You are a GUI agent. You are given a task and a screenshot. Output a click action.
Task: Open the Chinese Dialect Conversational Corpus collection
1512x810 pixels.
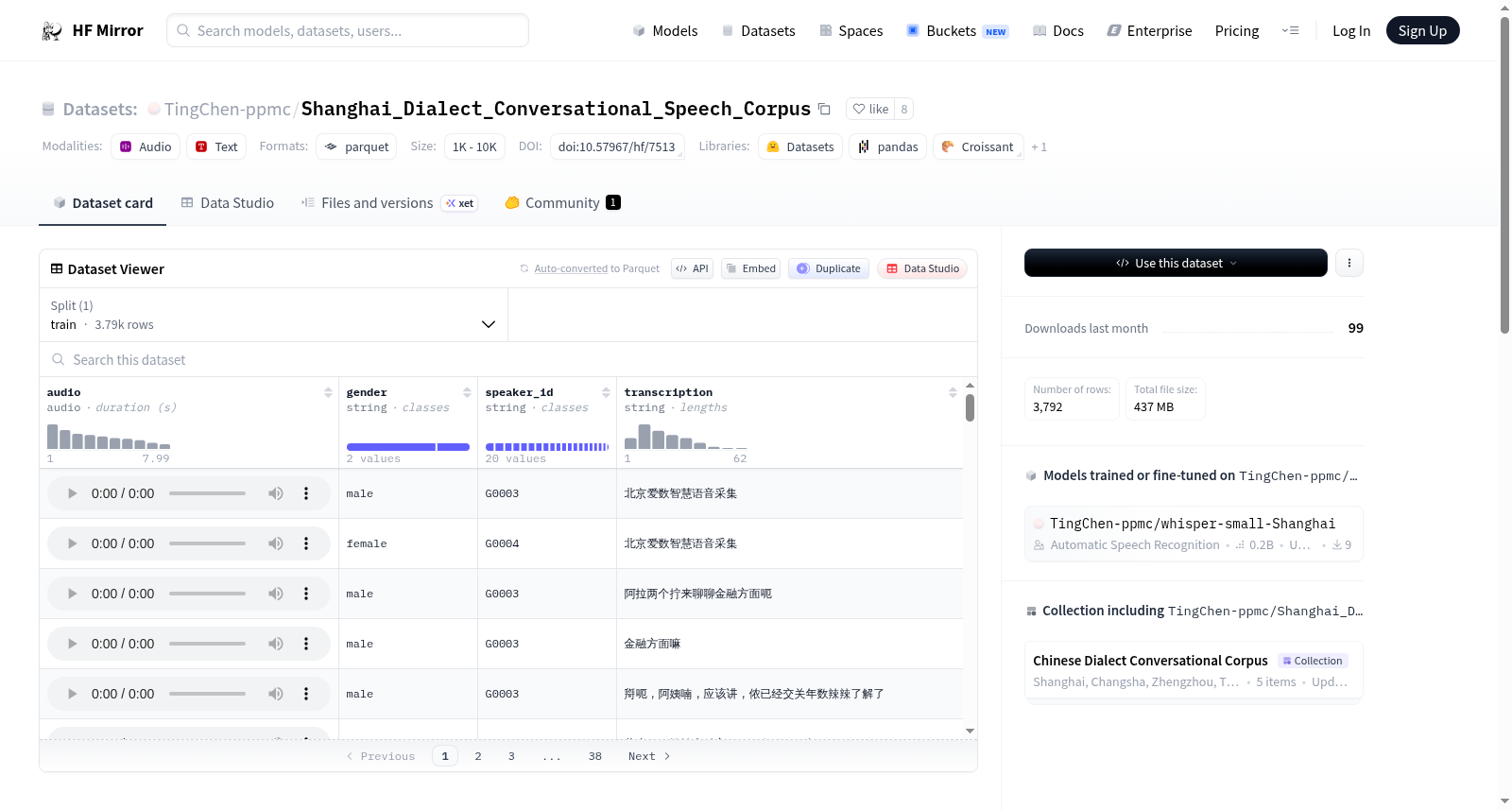1194,671
